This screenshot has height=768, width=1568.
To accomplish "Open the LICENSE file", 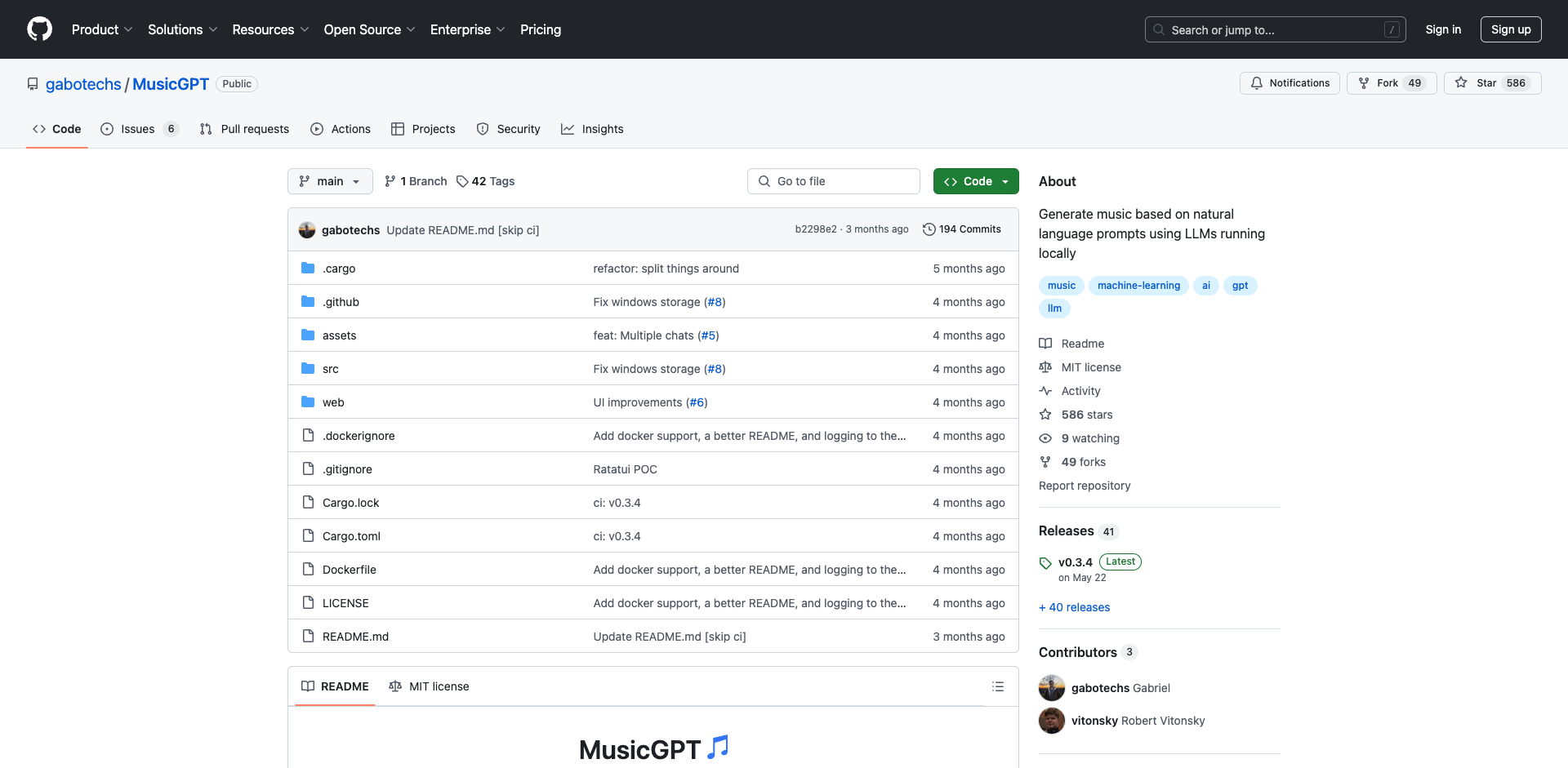I will click(345, 603).
